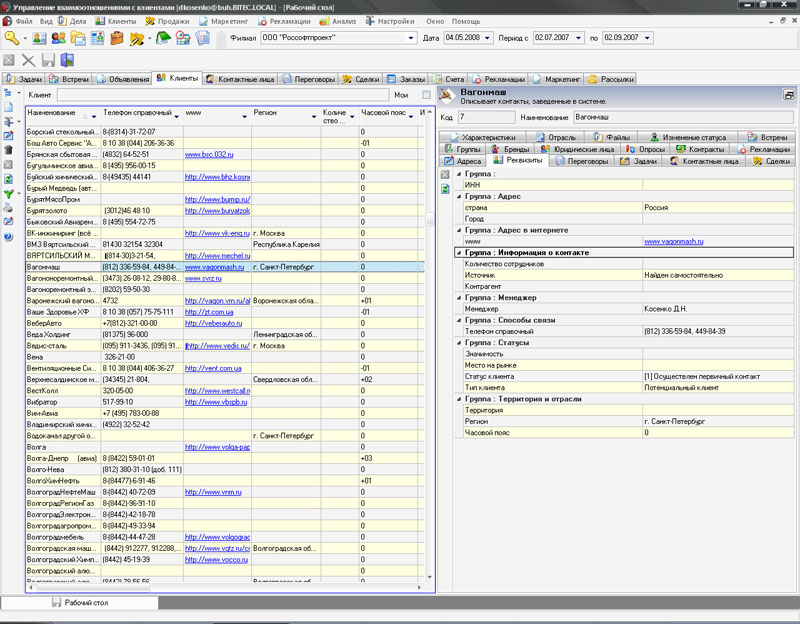
Task: Follow the http://veberauto.ru link
Action: 213,323
